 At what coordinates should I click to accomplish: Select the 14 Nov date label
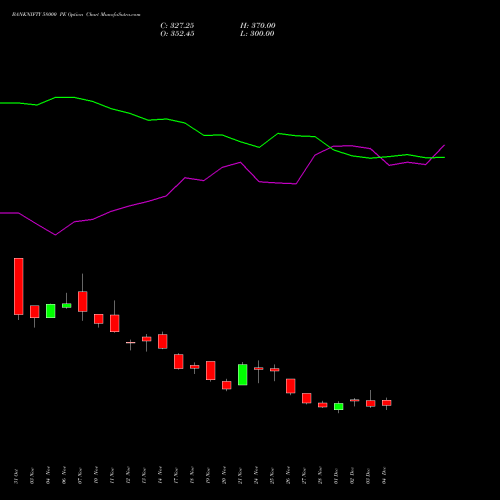pos(160,475)
